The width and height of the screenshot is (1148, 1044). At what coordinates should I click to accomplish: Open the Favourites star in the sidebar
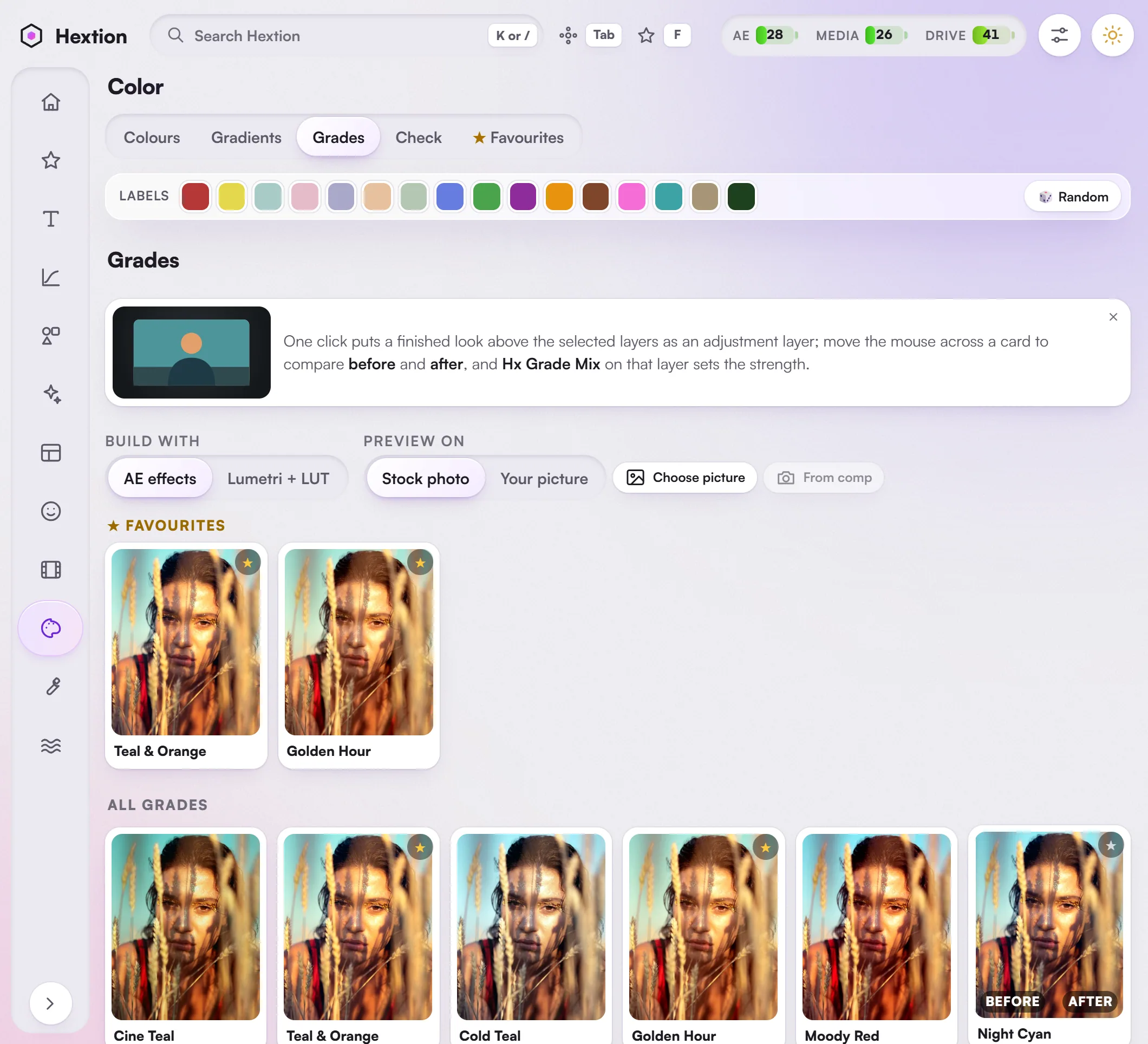[x=51, y=160]
